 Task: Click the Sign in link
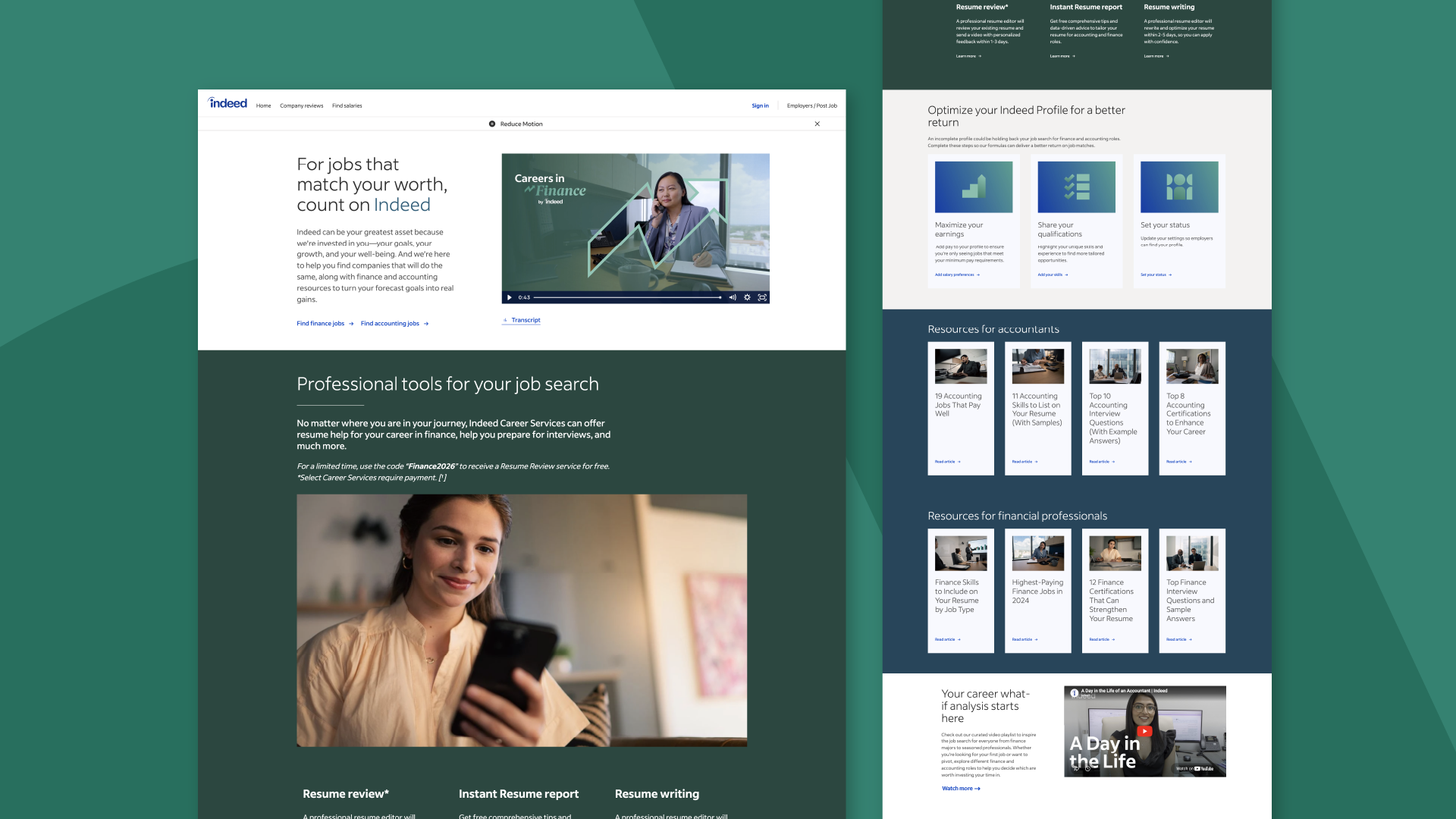coord(760,106)
